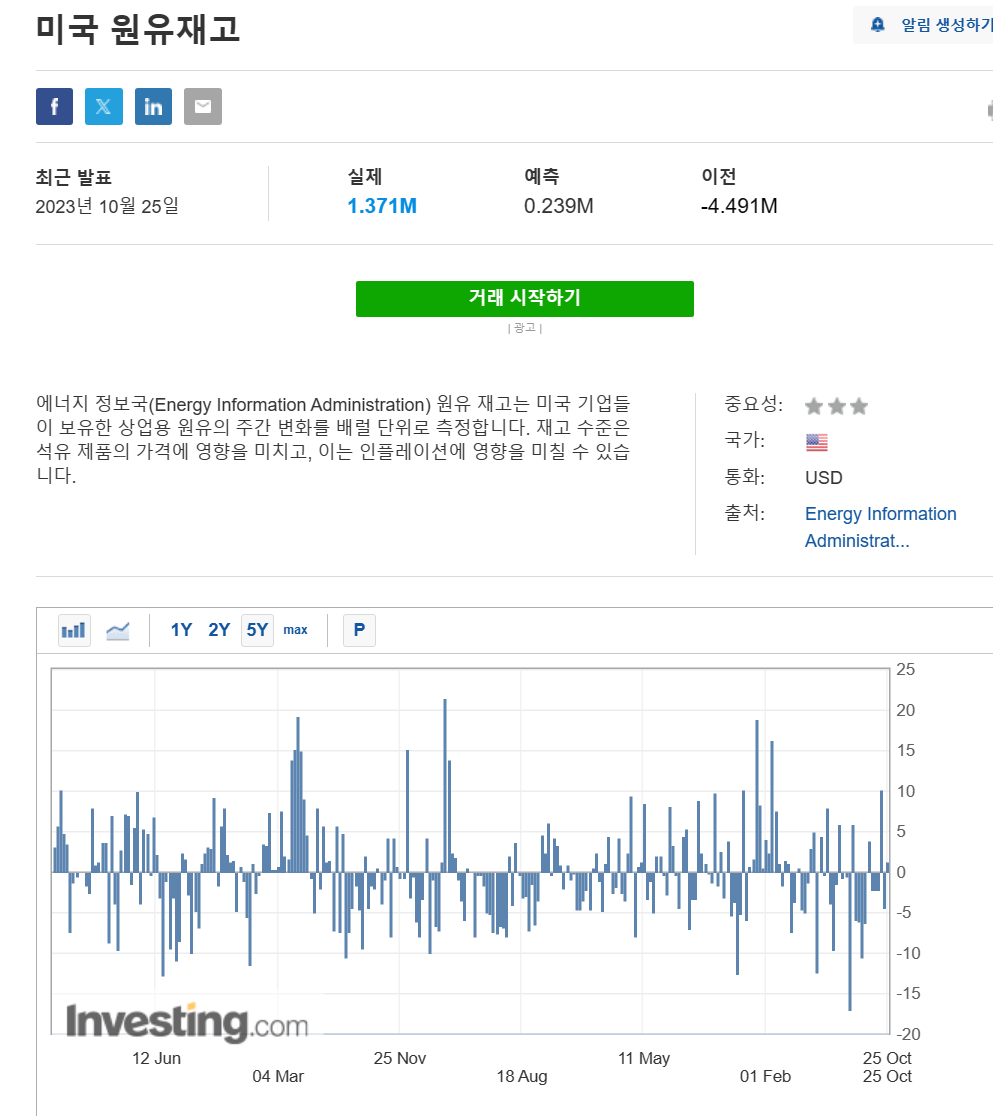Viewport: 993px width, 1116px height.
Task: Share page on X (Twitter)
Action: coord(104,107)
